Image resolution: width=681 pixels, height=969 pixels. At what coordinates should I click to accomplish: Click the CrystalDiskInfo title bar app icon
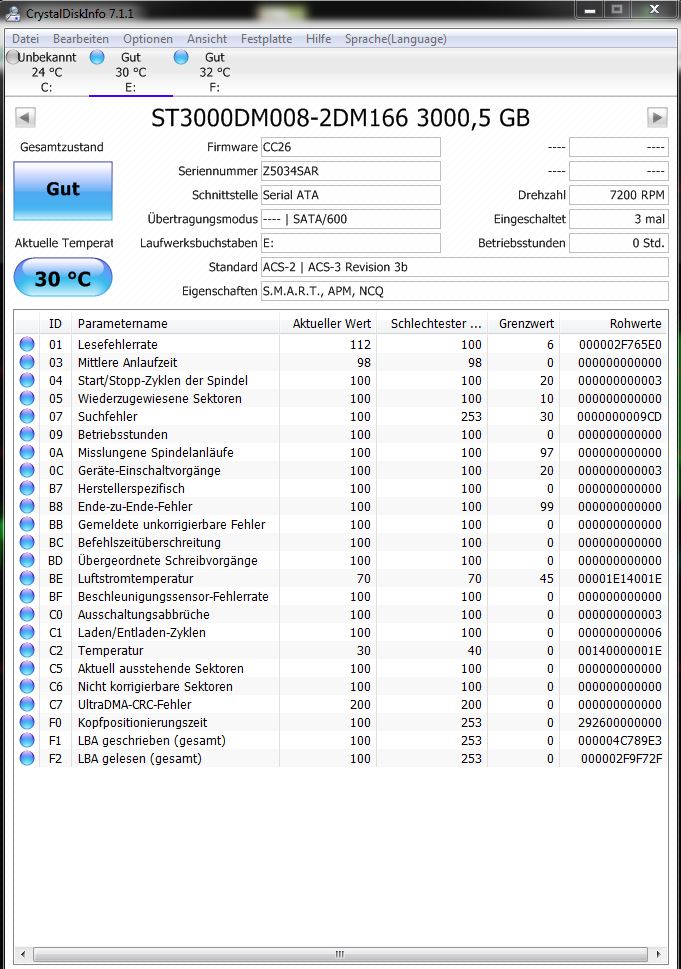click(x=12, y=12)
